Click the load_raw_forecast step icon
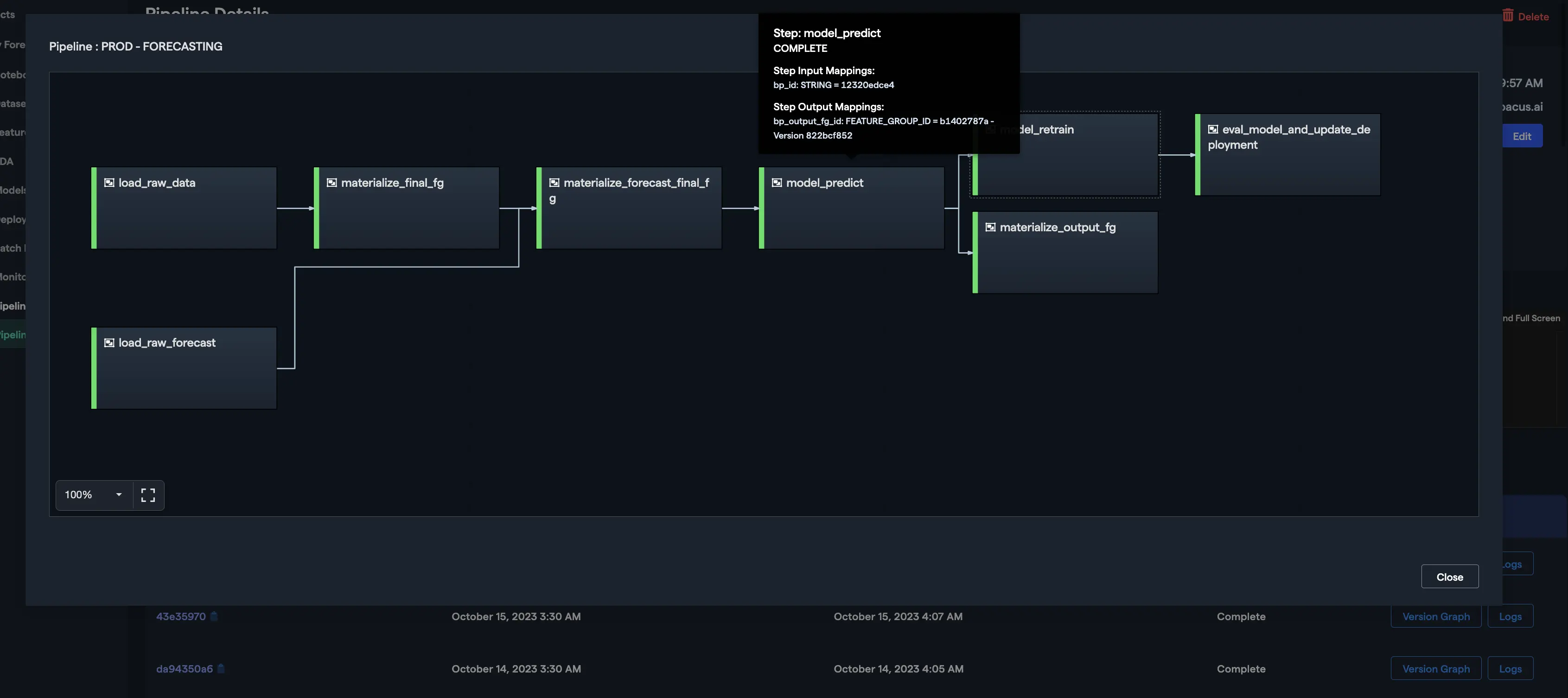Viewport: 1568px width, 698px height. point(109,343)
